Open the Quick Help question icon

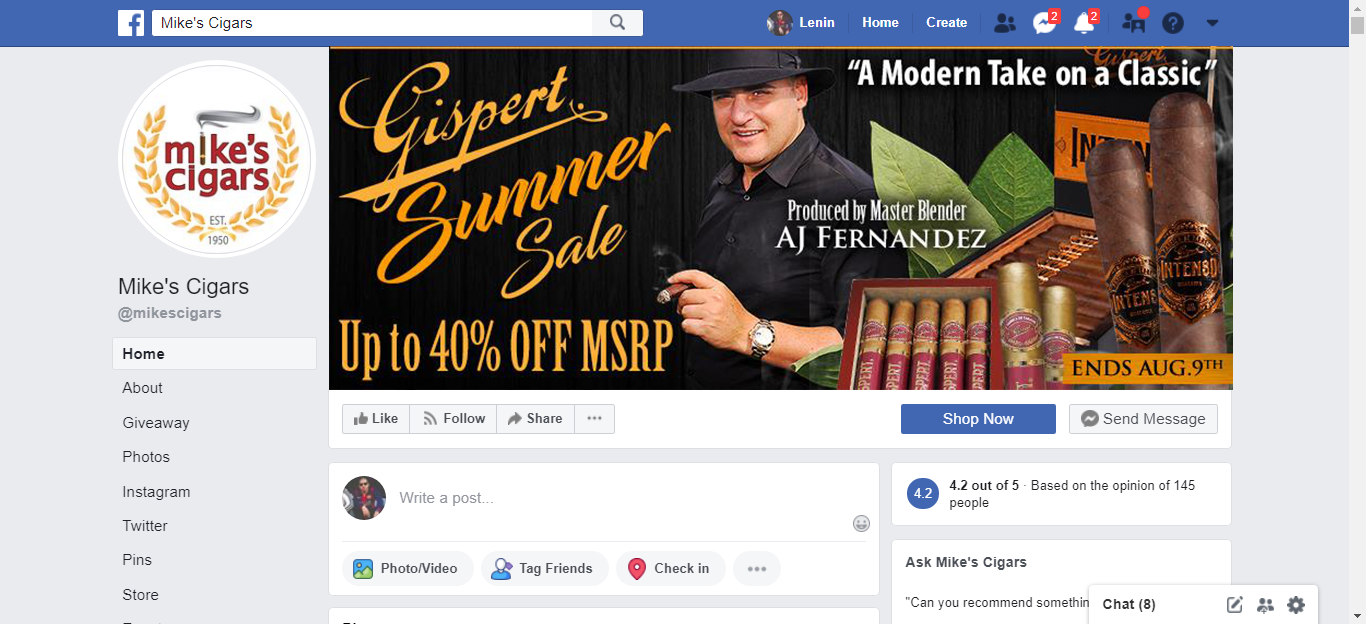(1173, 23)
